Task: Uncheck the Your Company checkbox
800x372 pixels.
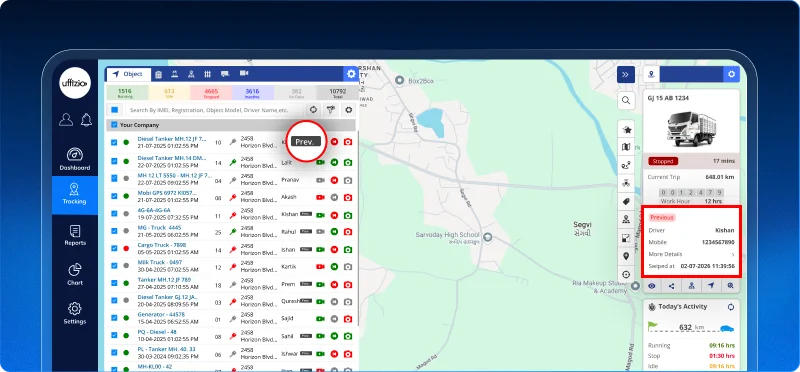Action: point(114,125)
